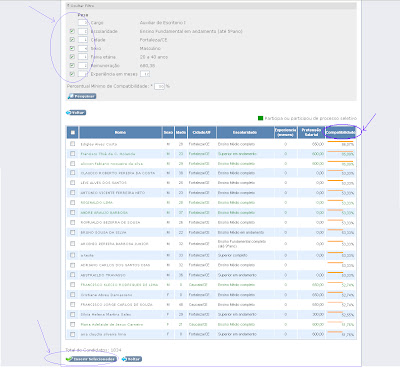Click name CLAUDIO ROBERTO PEREIRA DA COSTA
This screenshot has width=400, height=368.
(118, 173)
